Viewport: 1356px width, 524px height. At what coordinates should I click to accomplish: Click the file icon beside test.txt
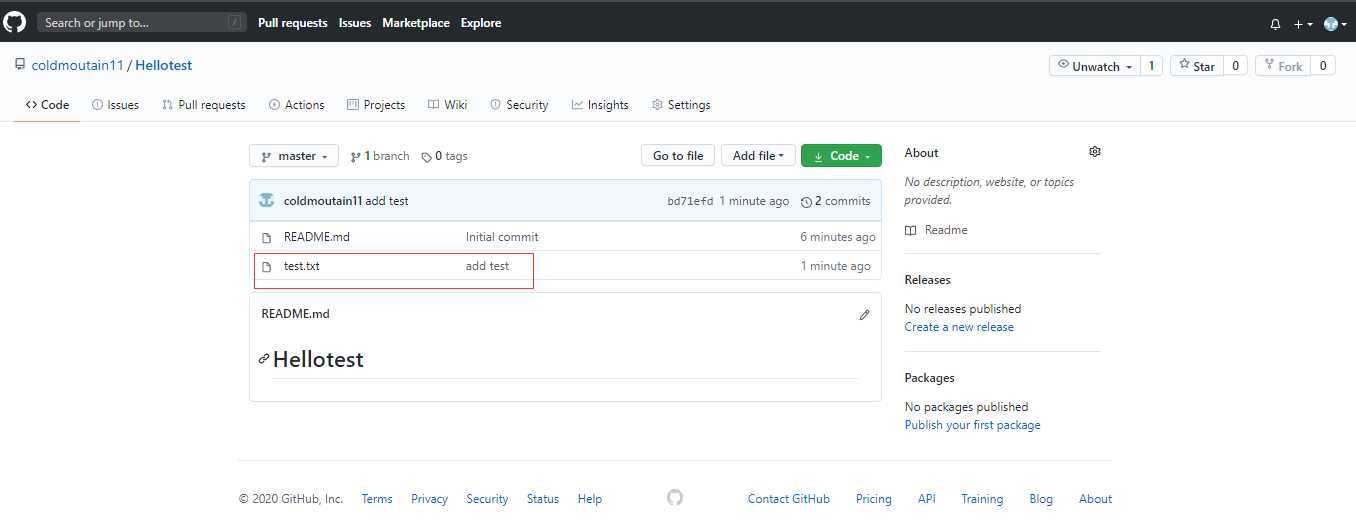266,267
